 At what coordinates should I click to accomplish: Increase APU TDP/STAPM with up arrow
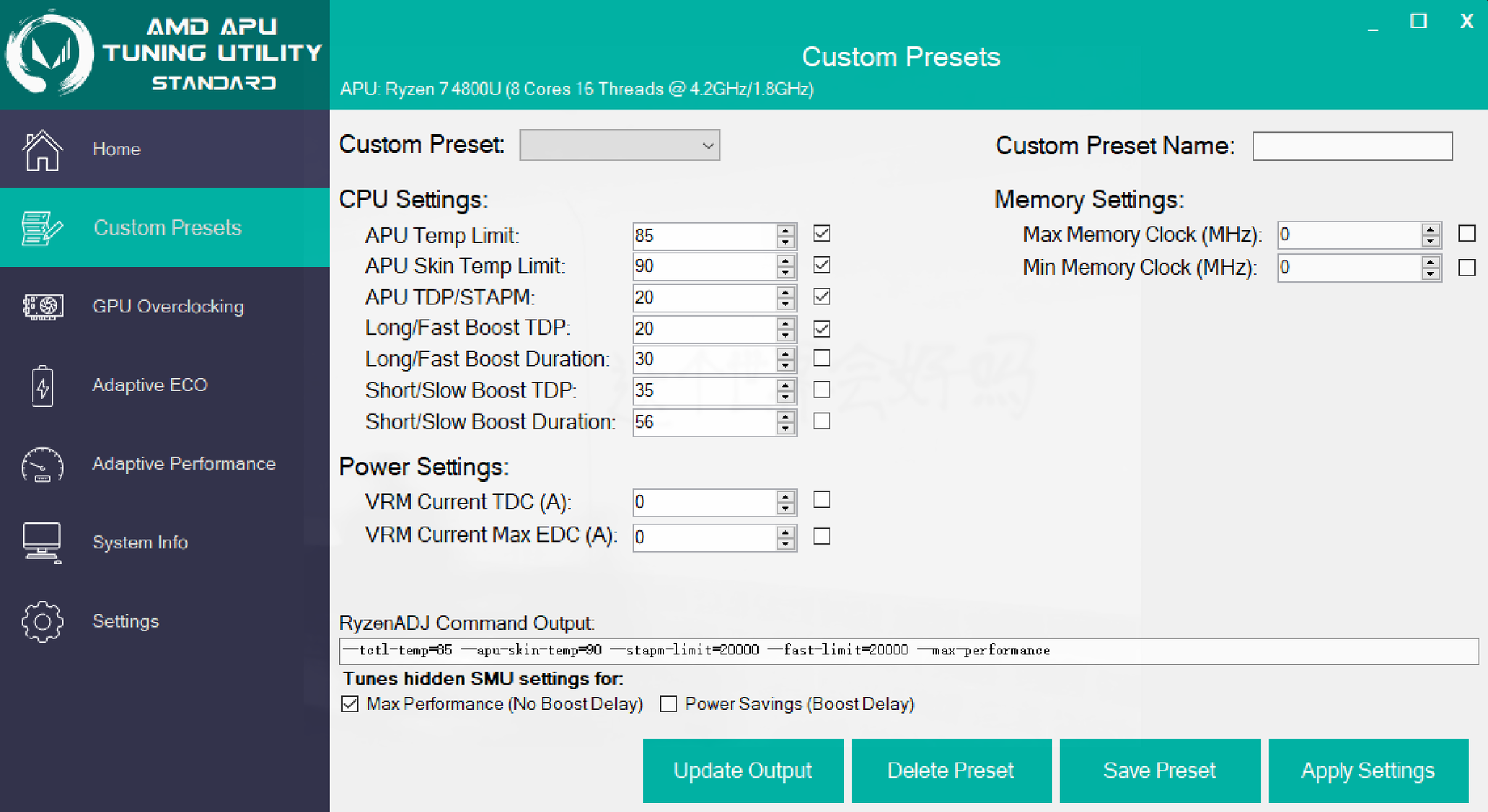click(785, 291)
